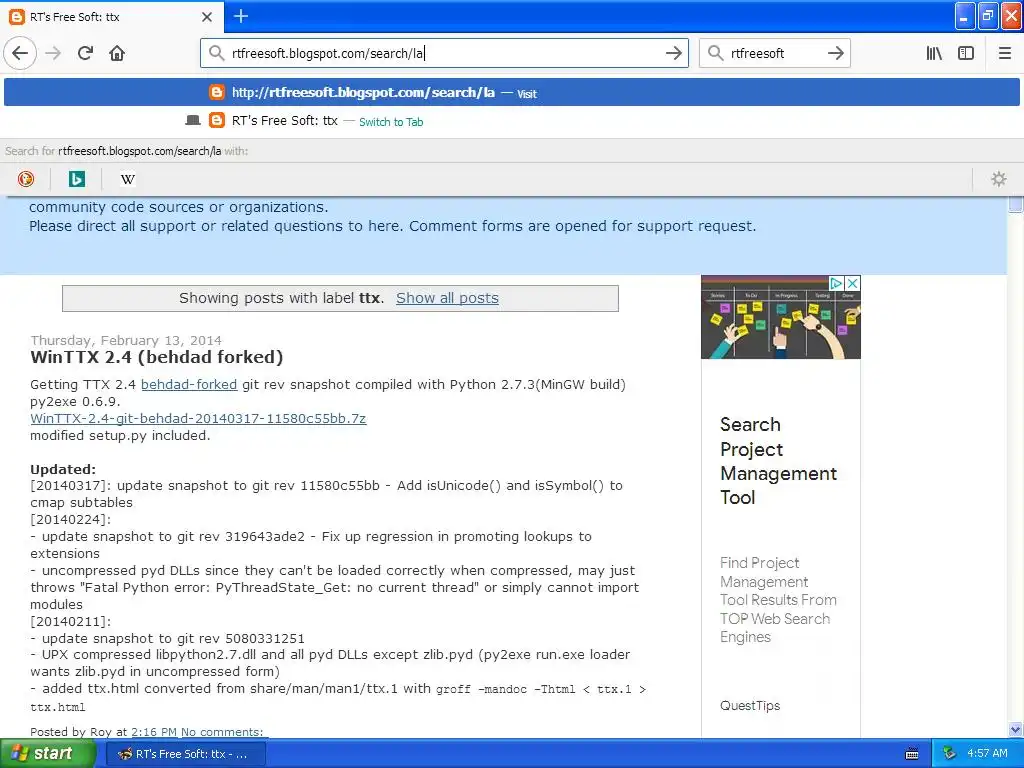1024x768 pixels.
Task: Click inside the URL address field
Action: point(444,54)
